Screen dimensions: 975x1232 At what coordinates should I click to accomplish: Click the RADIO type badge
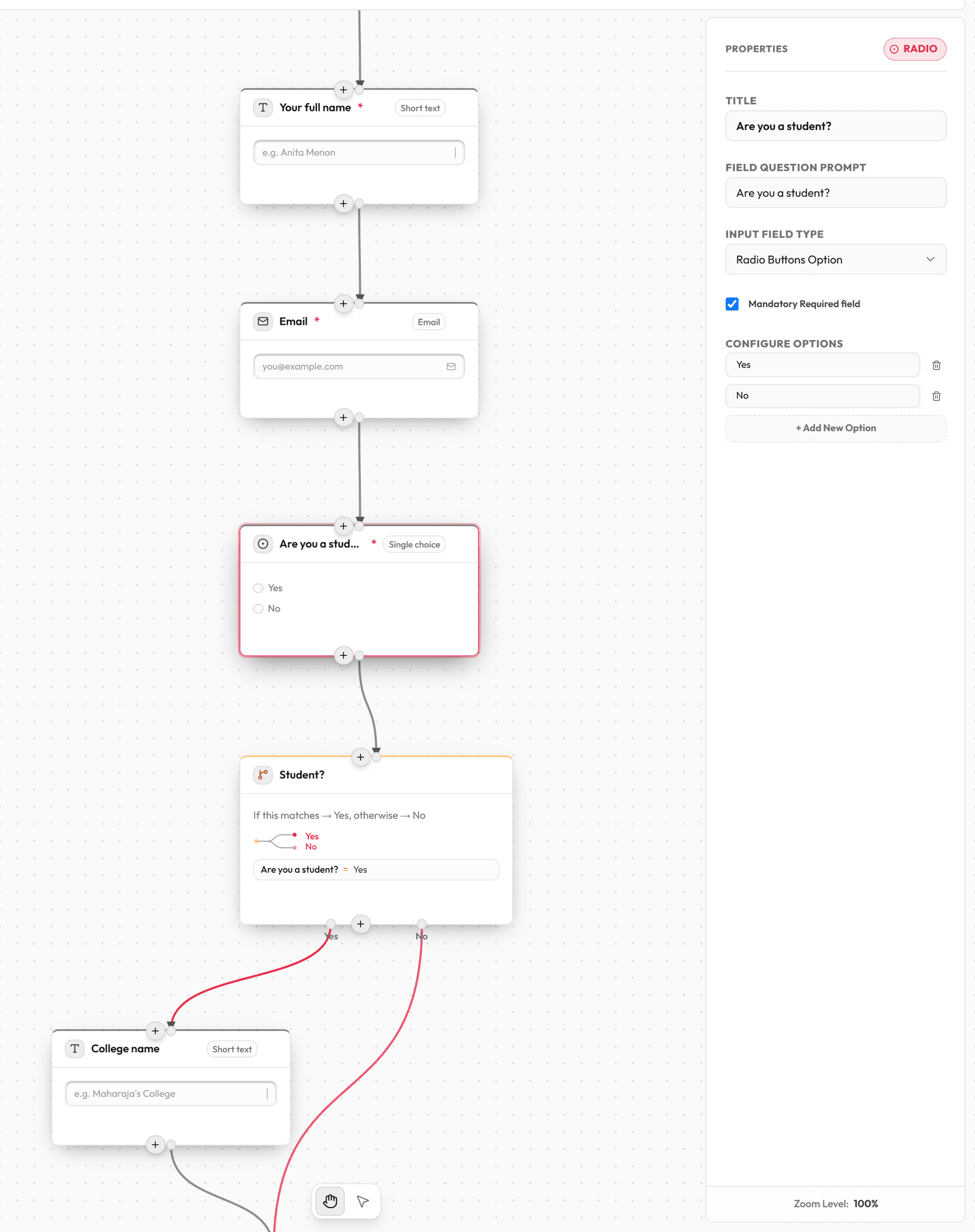tap(915, 49)
